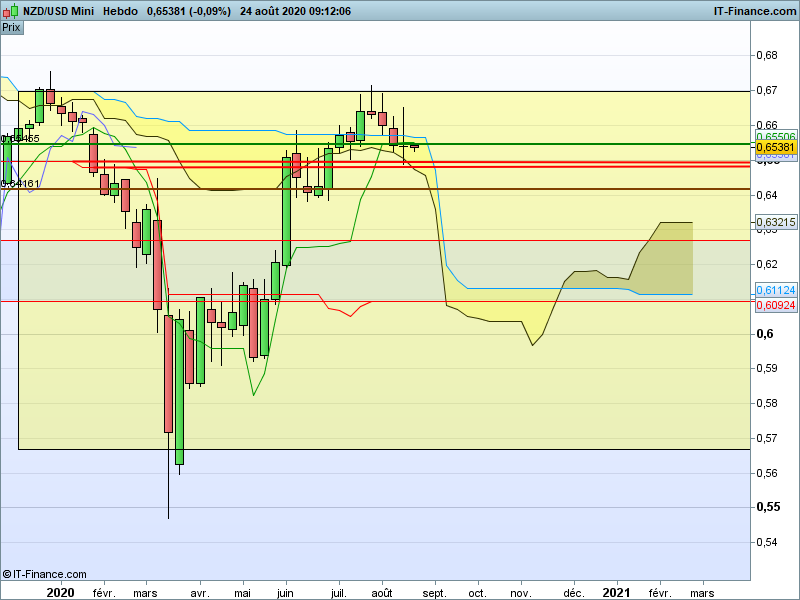Click the 2021 marker on time axis

tap(616, 592)
